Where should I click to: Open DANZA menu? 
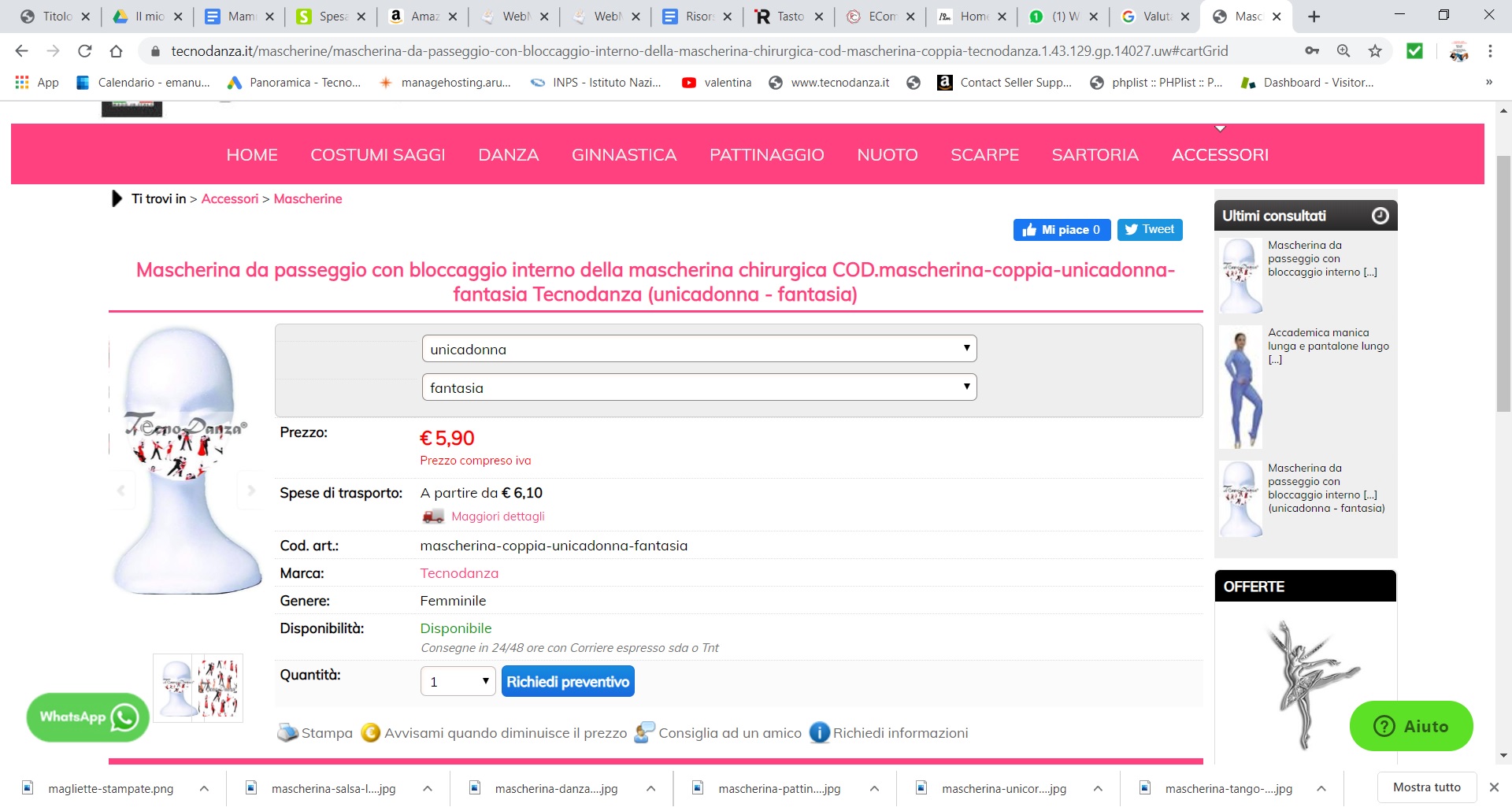click(509, 155)
